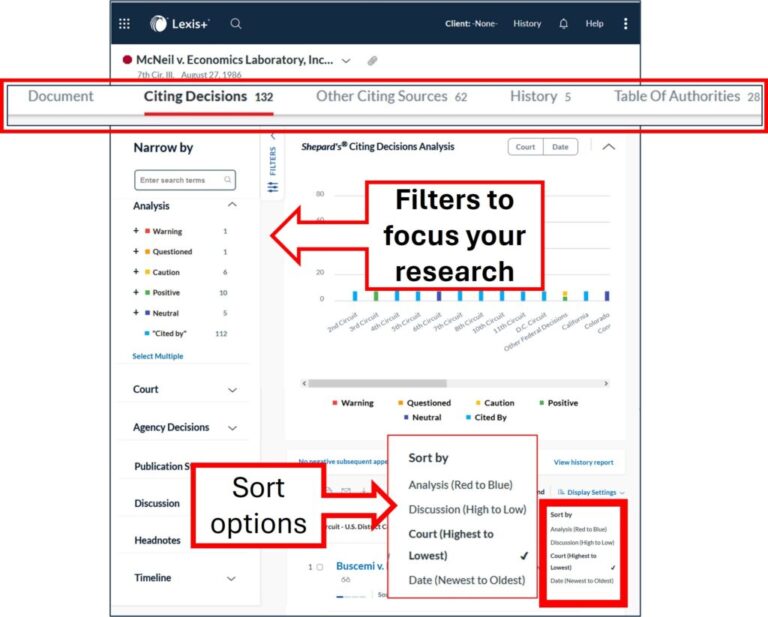Open the product grid app launcher icon
The width and height of the screenshot is (768, 617).
click(124, 24)
